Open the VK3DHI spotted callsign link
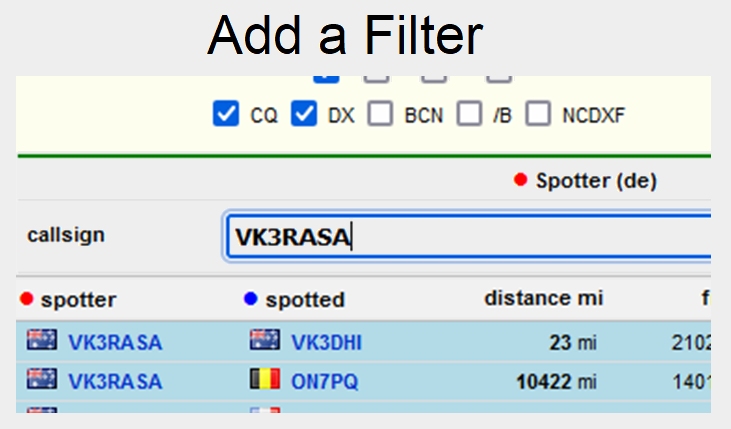 [326, 343]
